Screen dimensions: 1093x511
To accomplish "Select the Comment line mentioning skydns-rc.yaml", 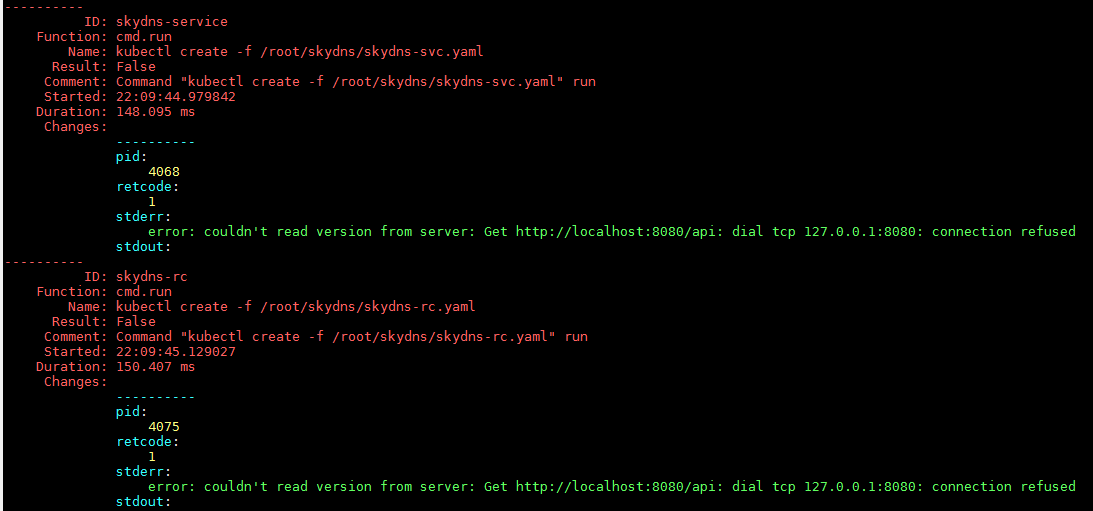I will (352, 336).
